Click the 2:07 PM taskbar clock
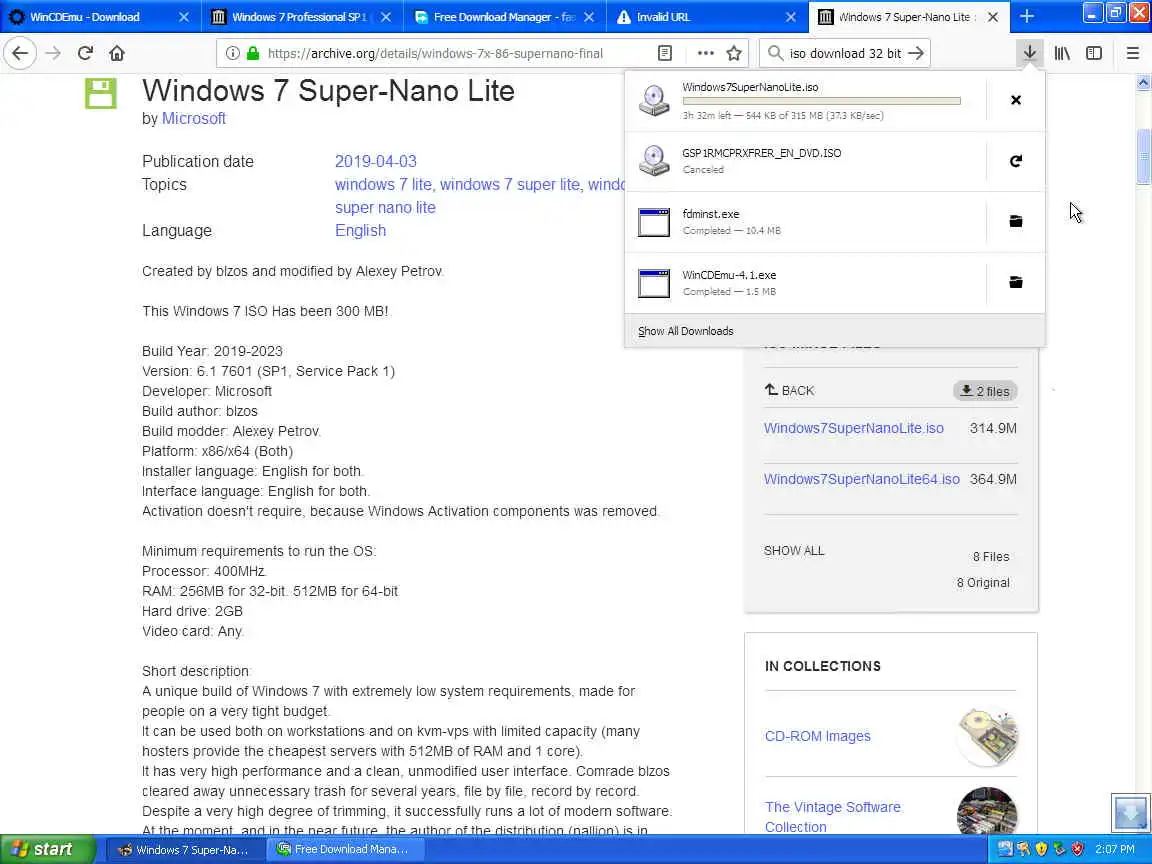The height and width of the screenshot is (864, 1152). coord(1115,849)
